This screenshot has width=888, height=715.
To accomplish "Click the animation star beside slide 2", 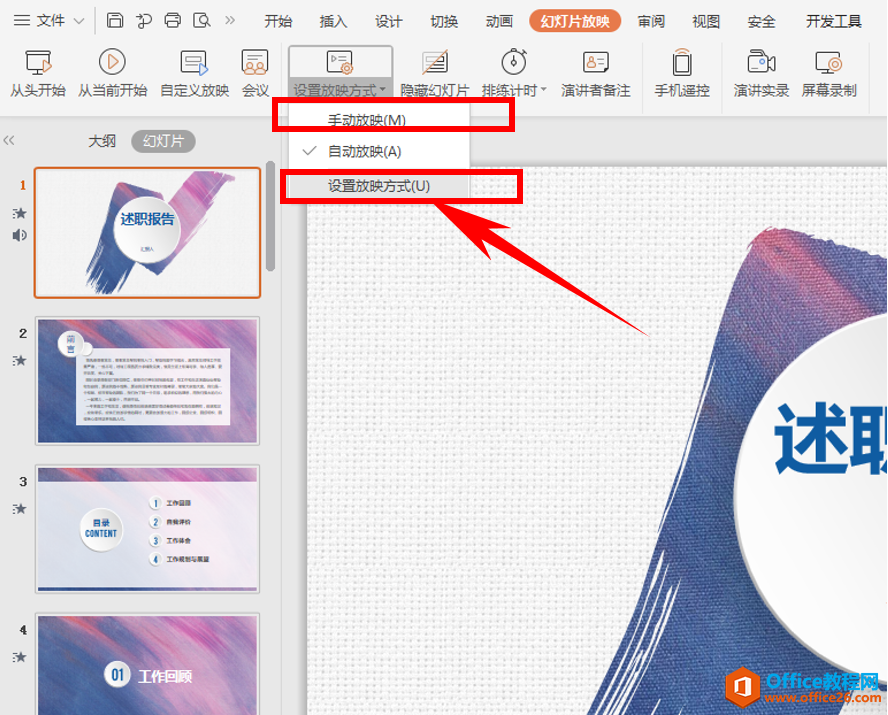I will tap(19, 360).
